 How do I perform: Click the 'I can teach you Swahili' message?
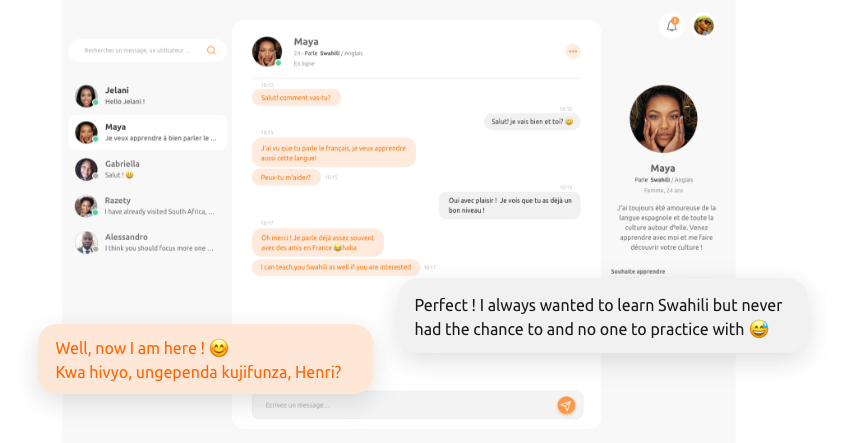point(336,267)
